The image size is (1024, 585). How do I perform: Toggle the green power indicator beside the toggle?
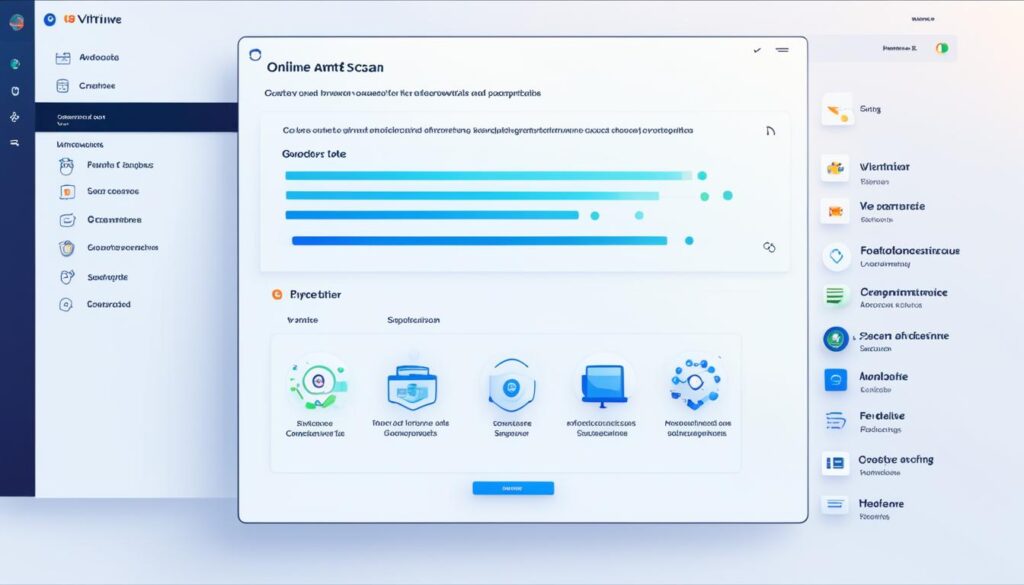coord(946,47)
